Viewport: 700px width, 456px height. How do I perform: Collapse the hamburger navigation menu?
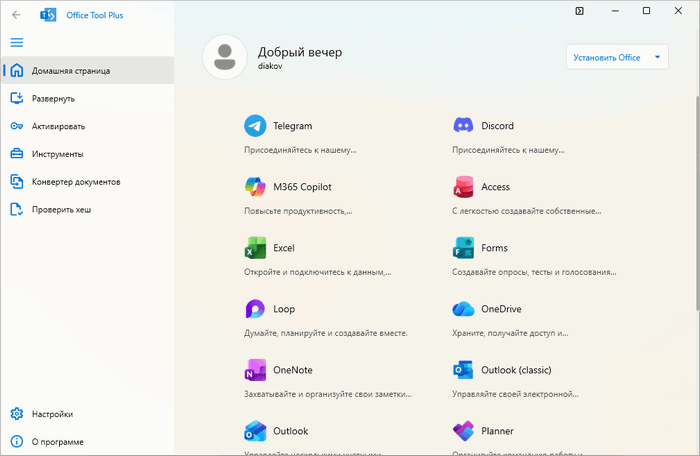[17, 43]
